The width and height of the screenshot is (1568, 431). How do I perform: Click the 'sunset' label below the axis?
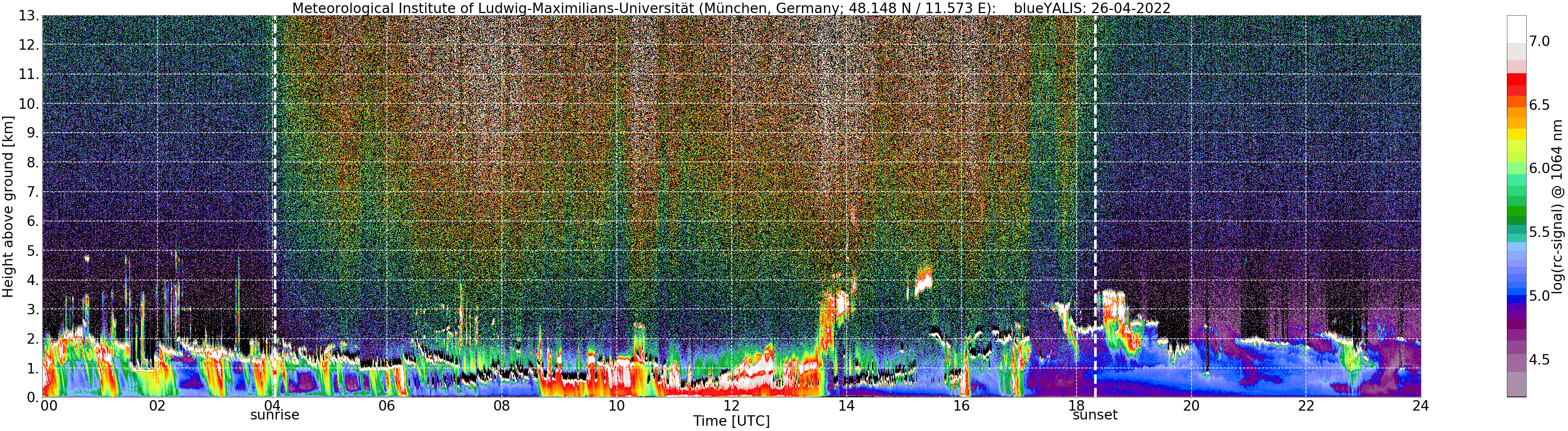[x=1095, y=415]
